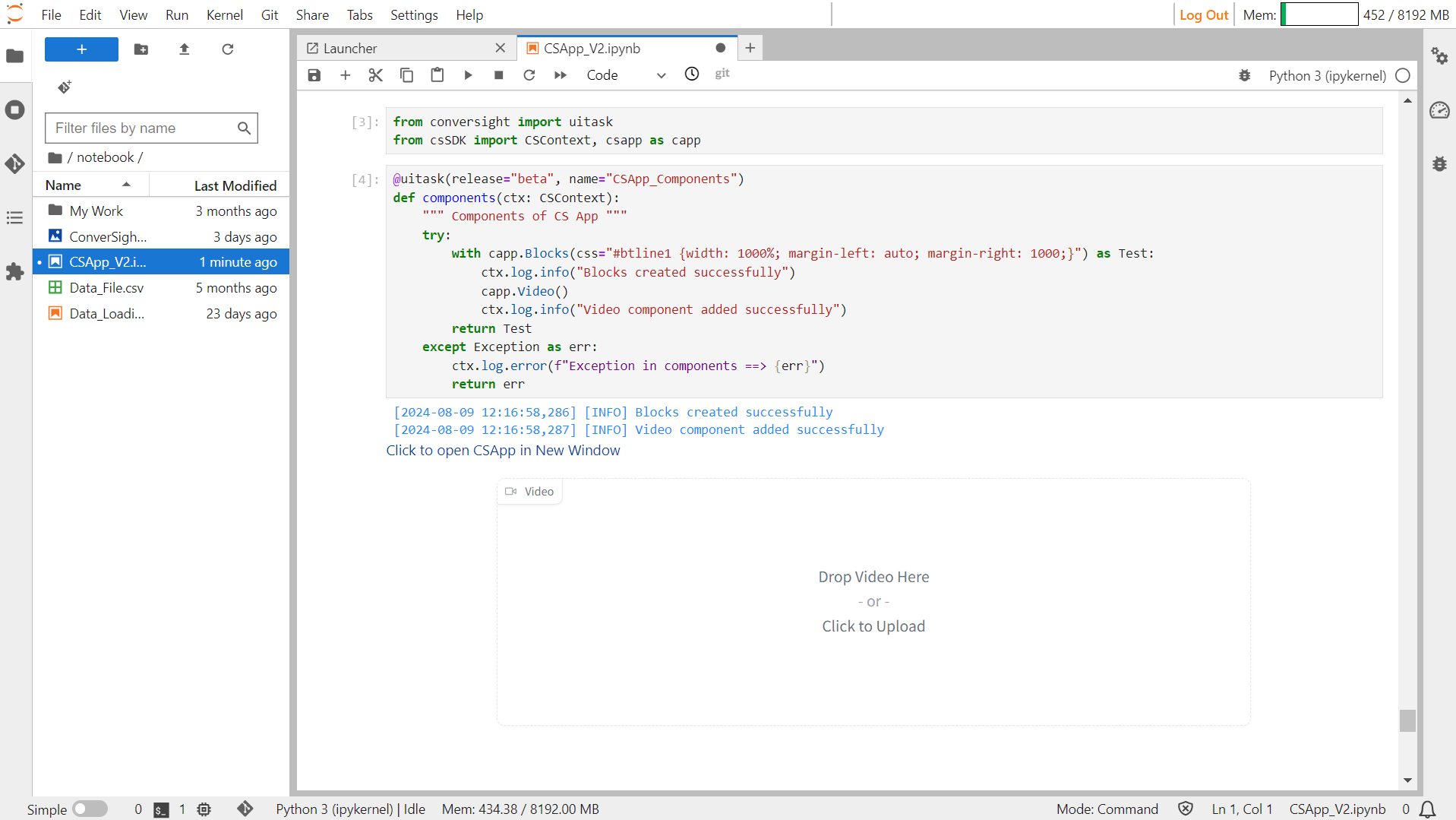1456x820 pixels.
Task: Click the kernel count chip icon in status bar
Action: point(204,809)
